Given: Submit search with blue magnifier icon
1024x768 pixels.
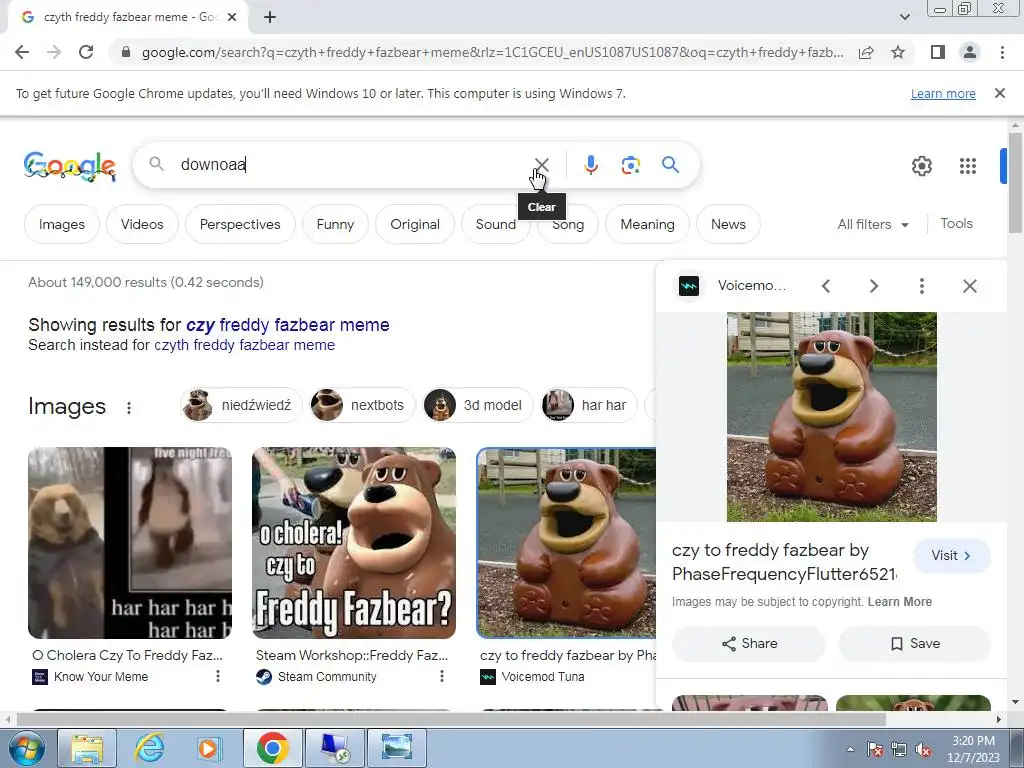Looking at the screenshot, I should click(670, 165).
